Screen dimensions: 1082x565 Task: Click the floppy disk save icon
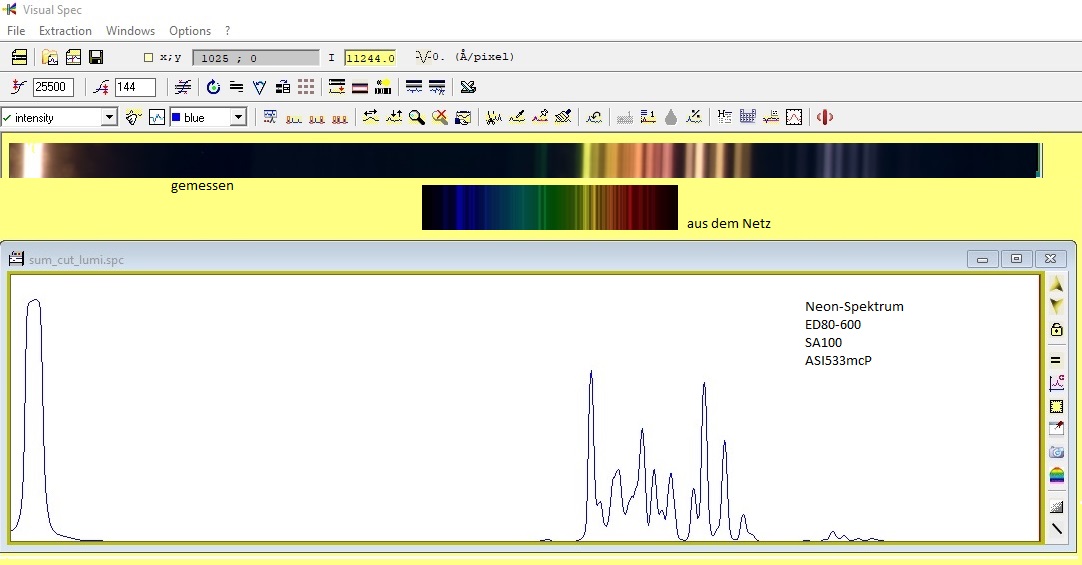(96, 57)
